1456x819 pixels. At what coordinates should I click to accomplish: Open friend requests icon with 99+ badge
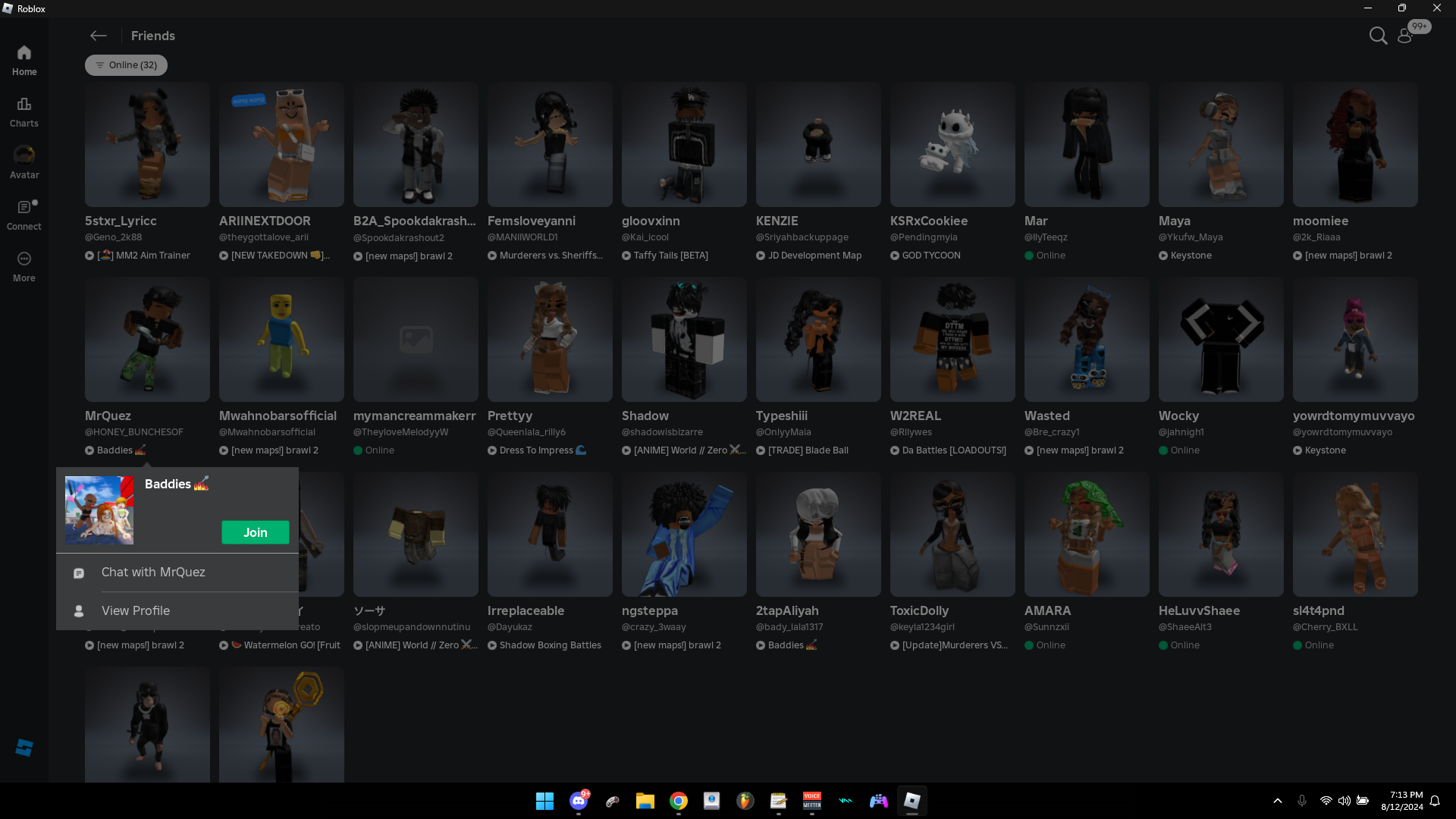tap(1406, 36)
